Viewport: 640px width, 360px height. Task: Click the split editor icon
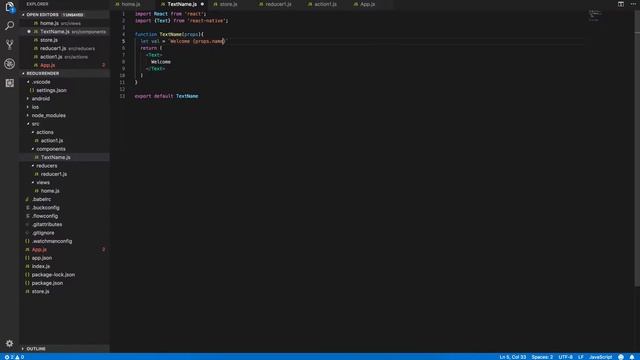[x=621, y=4]
